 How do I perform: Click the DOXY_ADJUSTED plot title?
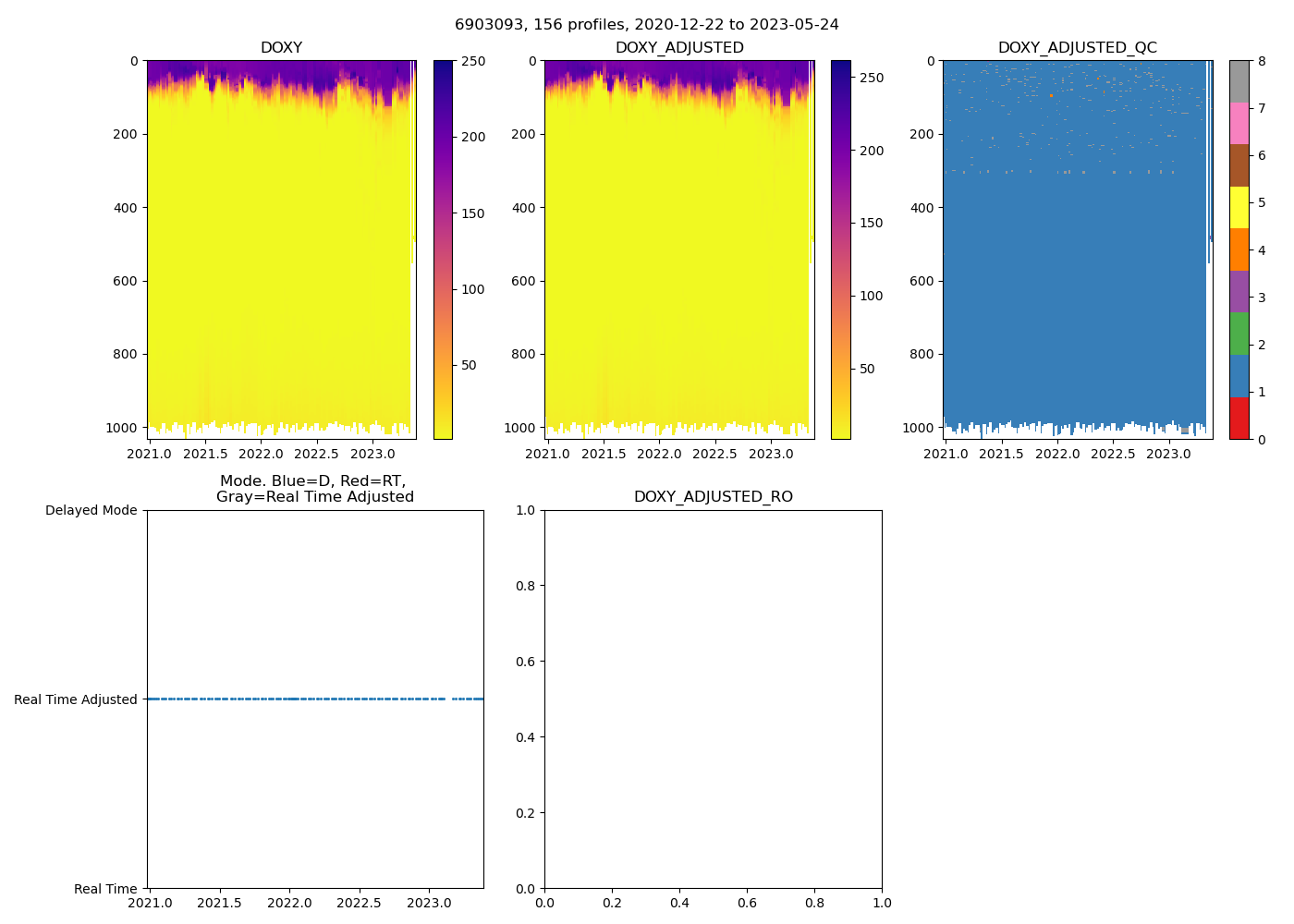coord(679,48)
